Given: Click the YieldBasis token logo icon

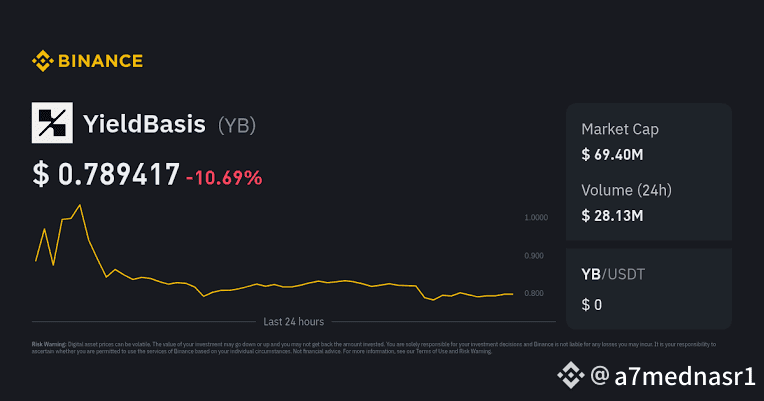Looking at the screenshot, I should (x=52, y=124).
